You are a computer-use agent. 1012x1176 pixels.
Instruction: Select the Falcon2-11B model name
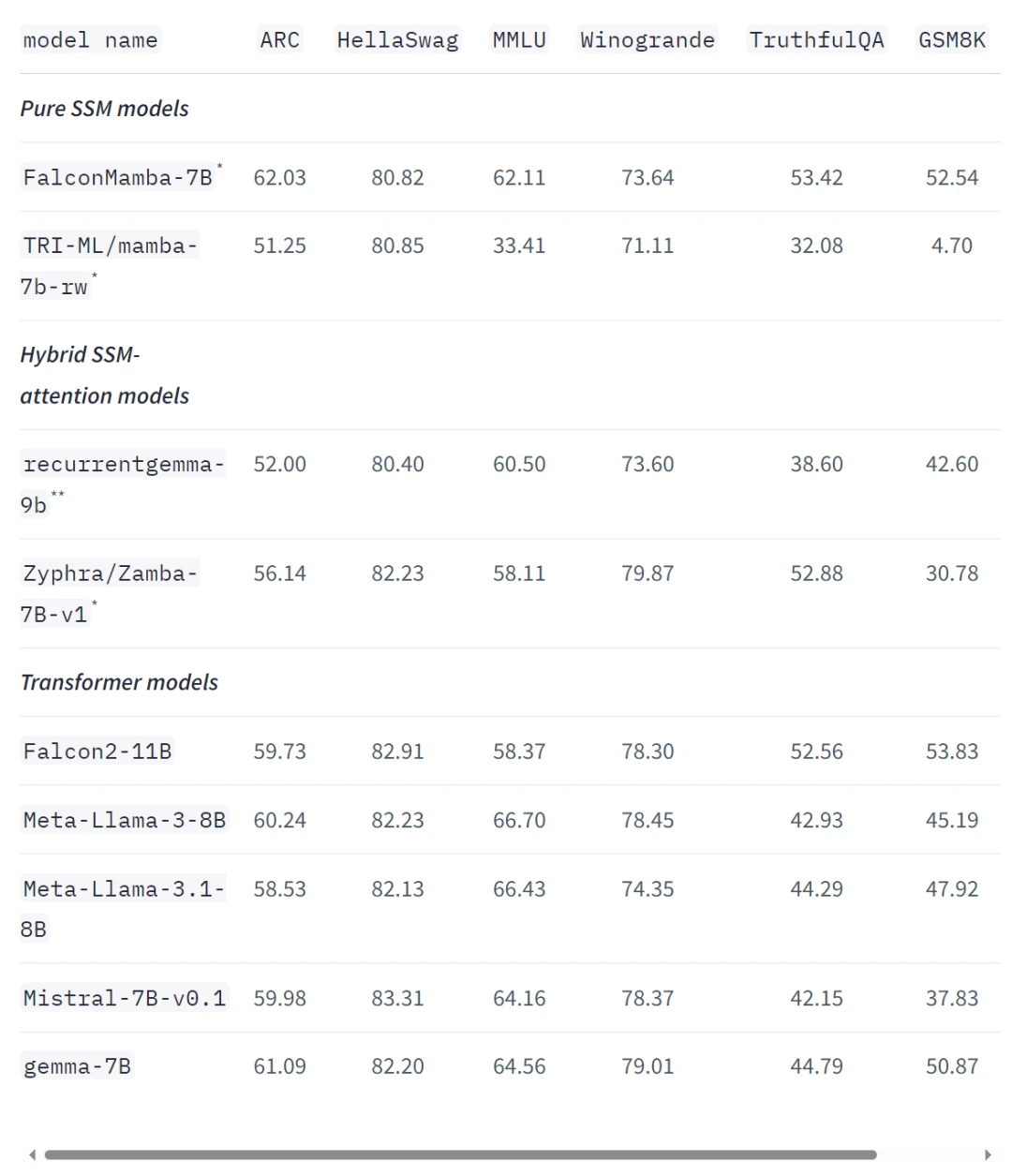[x=97, y=752]
